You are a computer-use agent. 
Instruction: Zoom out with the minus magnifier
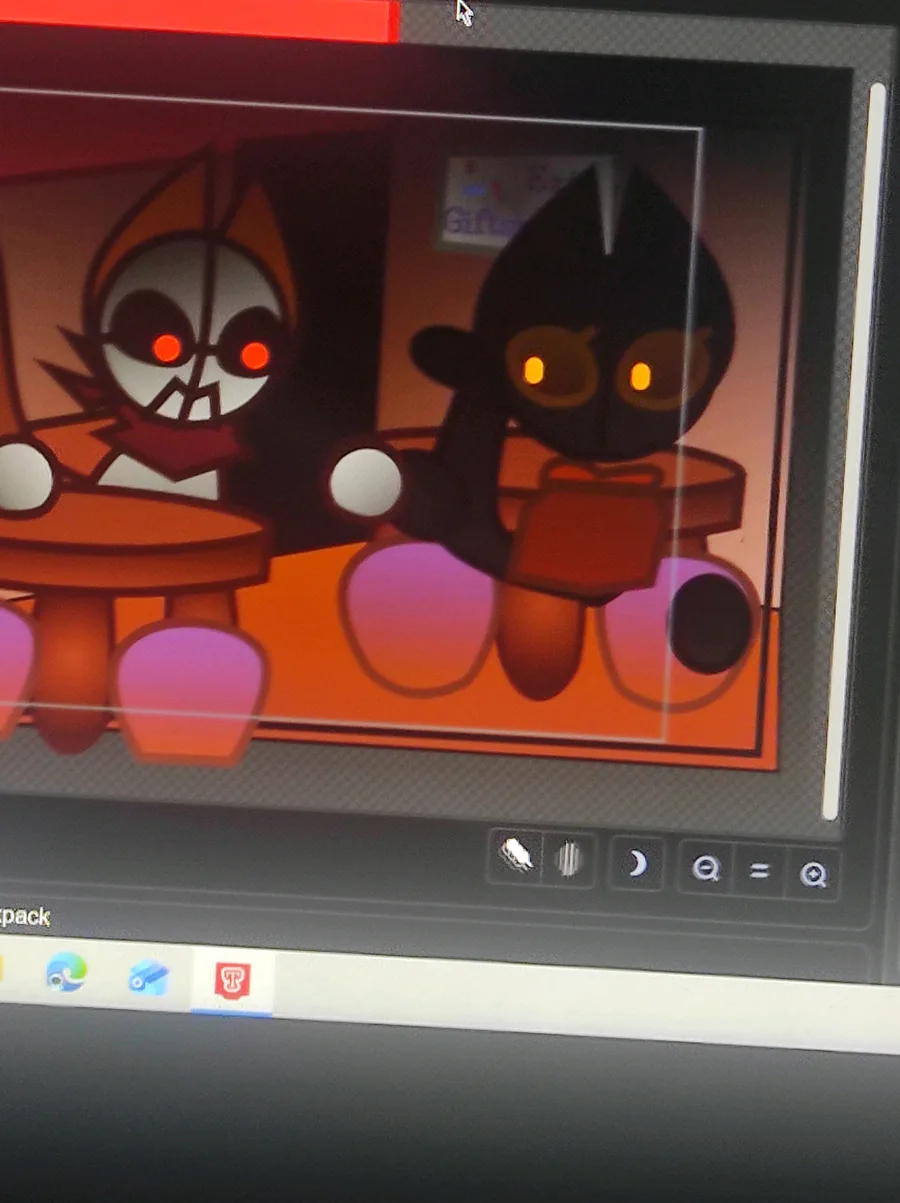pyautogui.click(x=706, y=869)
